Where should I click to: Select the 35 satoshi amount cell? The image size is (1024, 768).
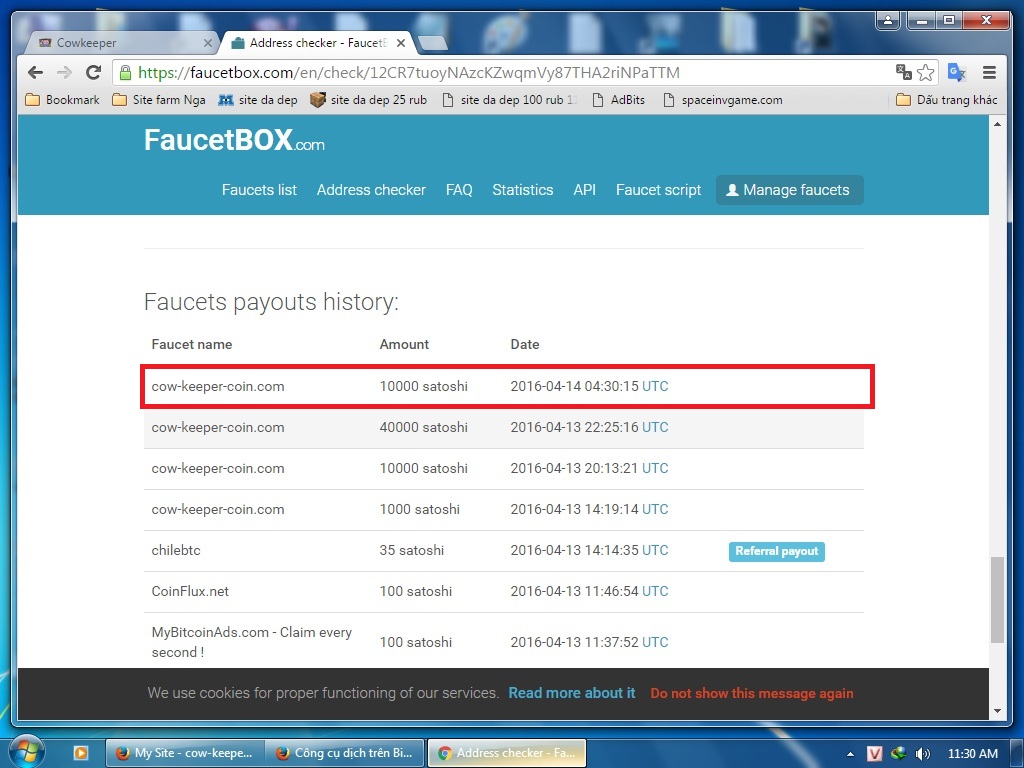[411, 550]
